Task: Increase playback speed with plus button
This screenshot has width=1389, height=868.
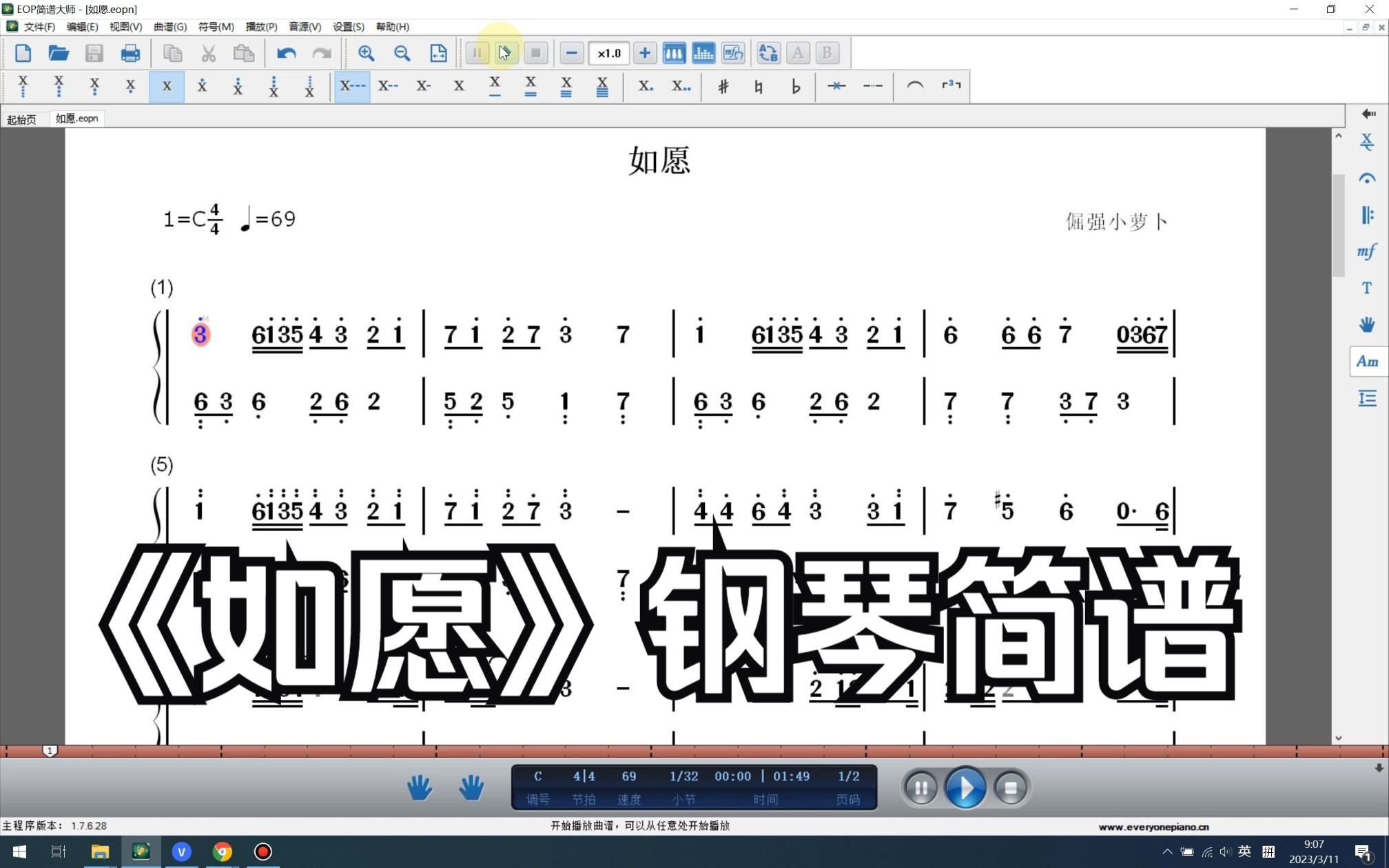Action: click(644, 53)
